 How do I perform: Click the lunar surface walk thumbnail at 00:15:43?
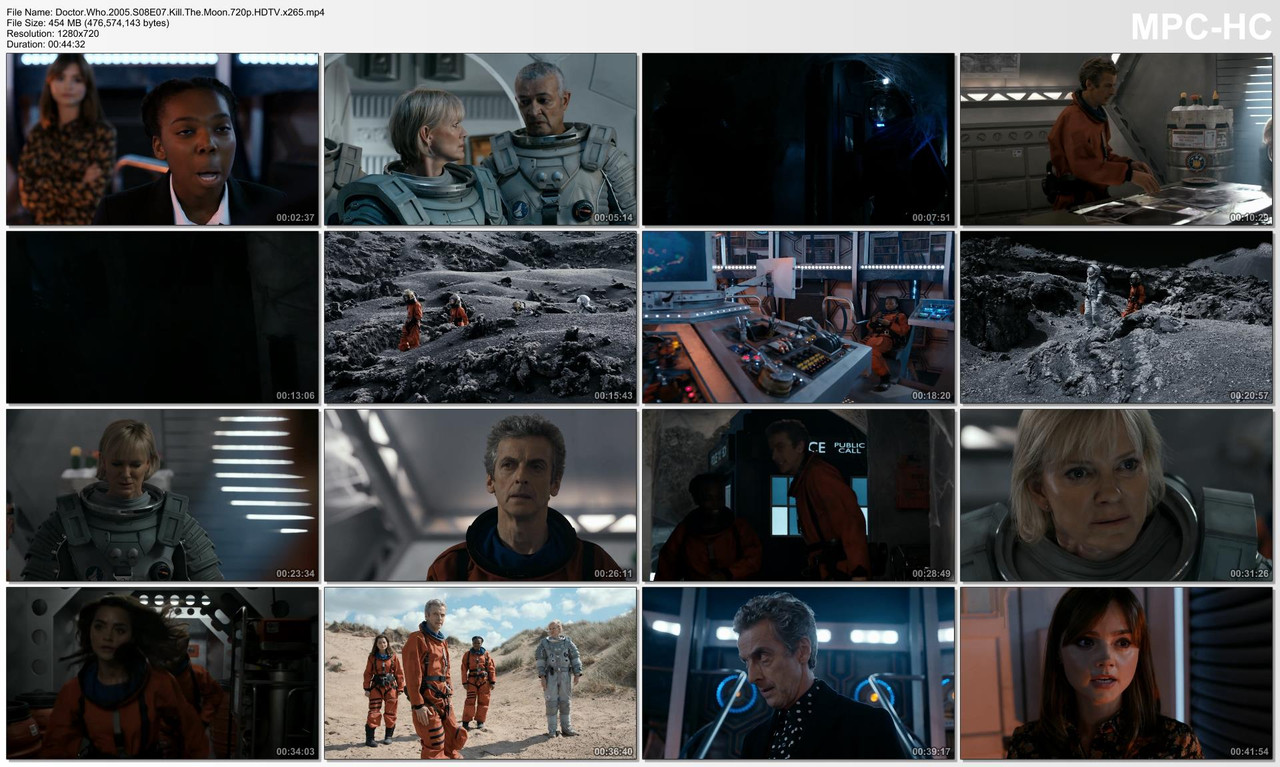478,317
